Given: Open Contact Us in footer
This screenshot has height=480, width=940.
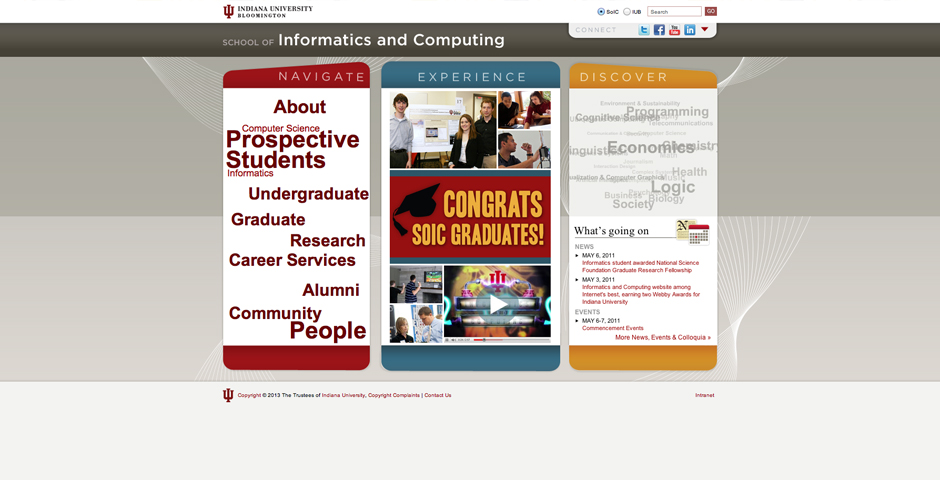Looking at the screenshot, I should pos(438,396).
